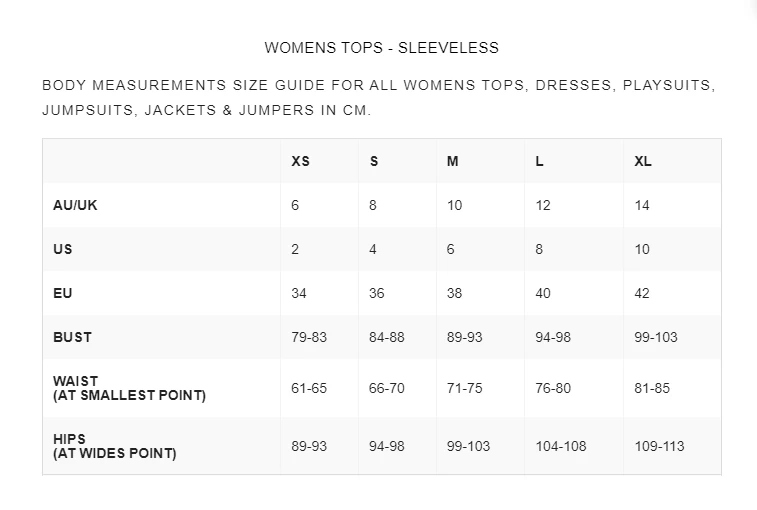757x510 pixels.
Task: Select the bust 84-88 cell for S
Action: pos(387,337)
